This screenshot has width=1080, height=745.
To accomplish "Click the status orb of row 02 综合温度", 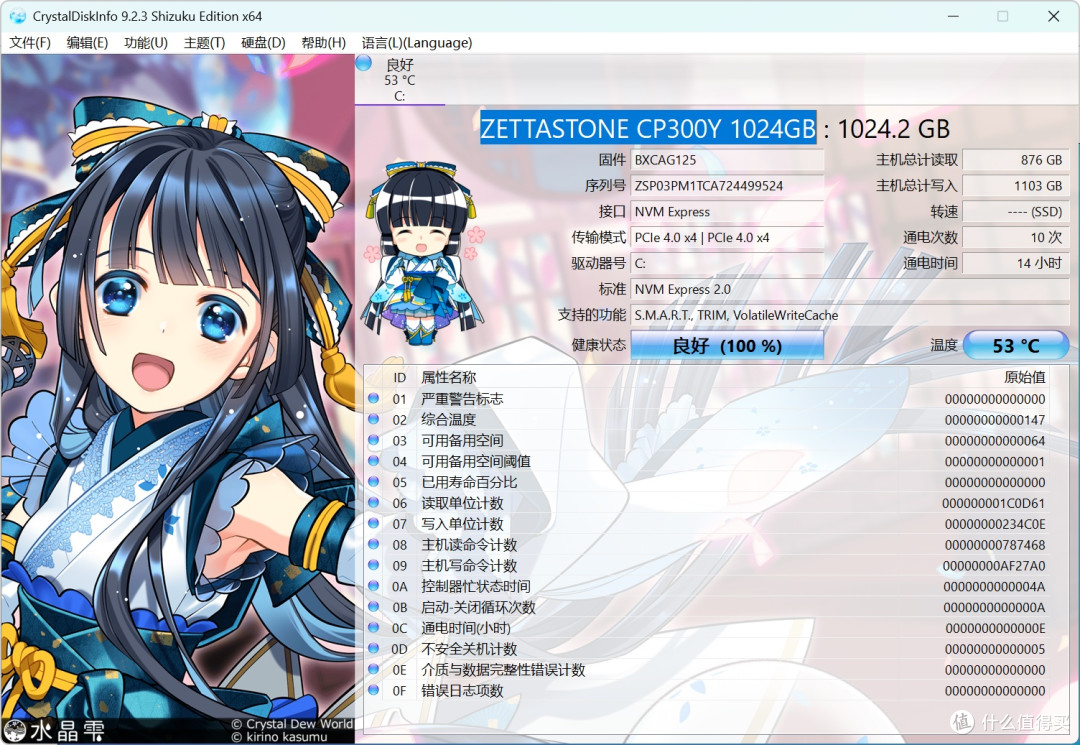I will [374, 419].
